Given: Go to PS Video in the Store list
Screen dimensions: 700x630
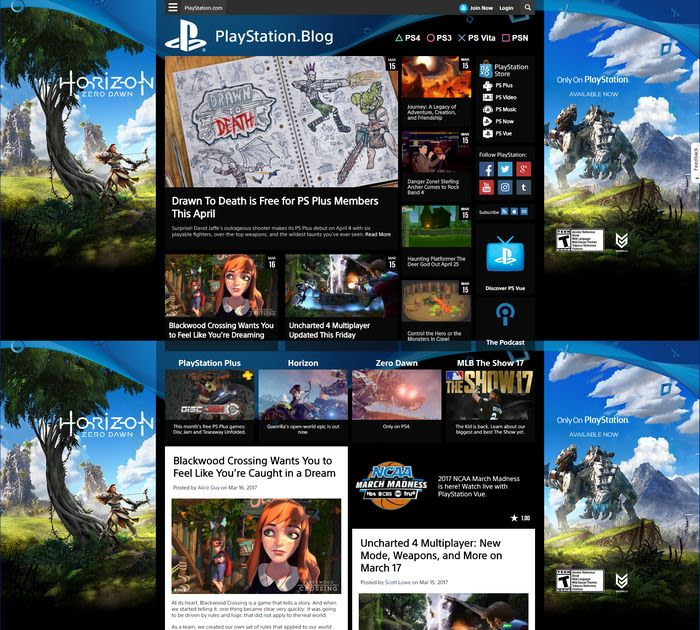Looking at the screenshot, I should pyautogui.click(x=500, y=97).
